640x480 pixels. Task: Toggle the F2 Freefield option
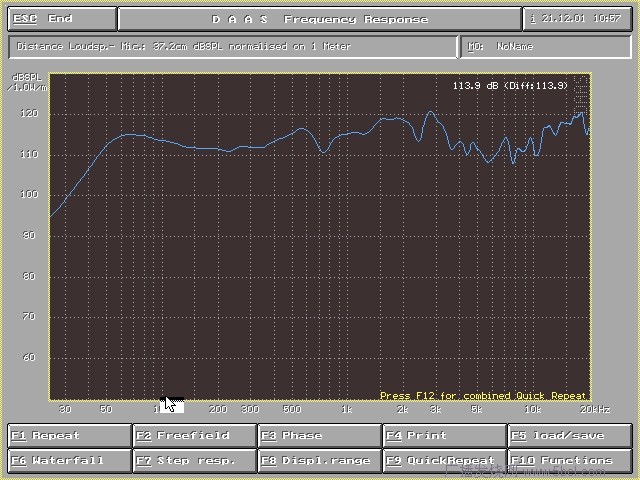(x=194, y=436)
